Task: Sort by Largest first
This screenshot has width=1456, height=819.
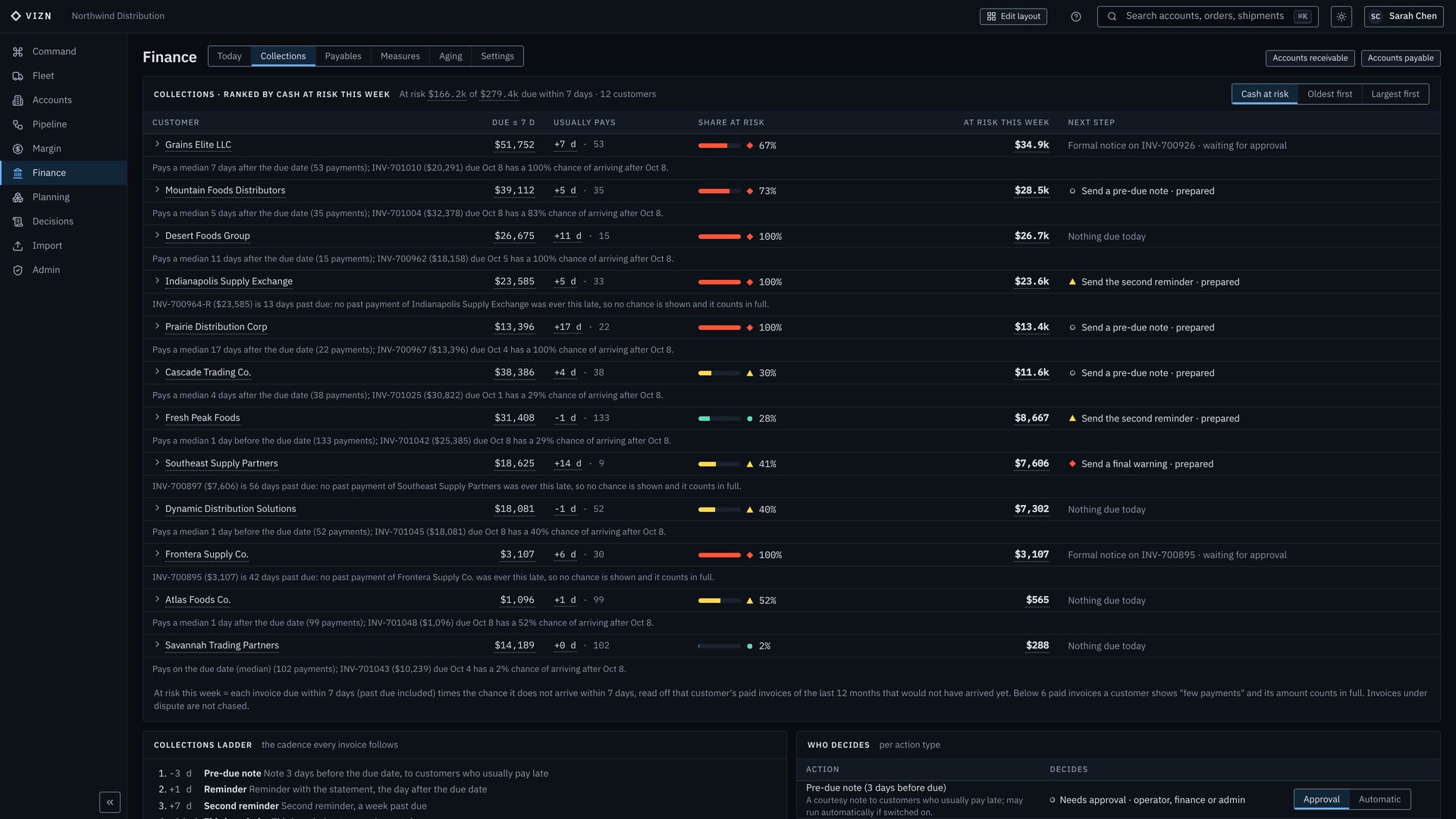Action: 1395,94
